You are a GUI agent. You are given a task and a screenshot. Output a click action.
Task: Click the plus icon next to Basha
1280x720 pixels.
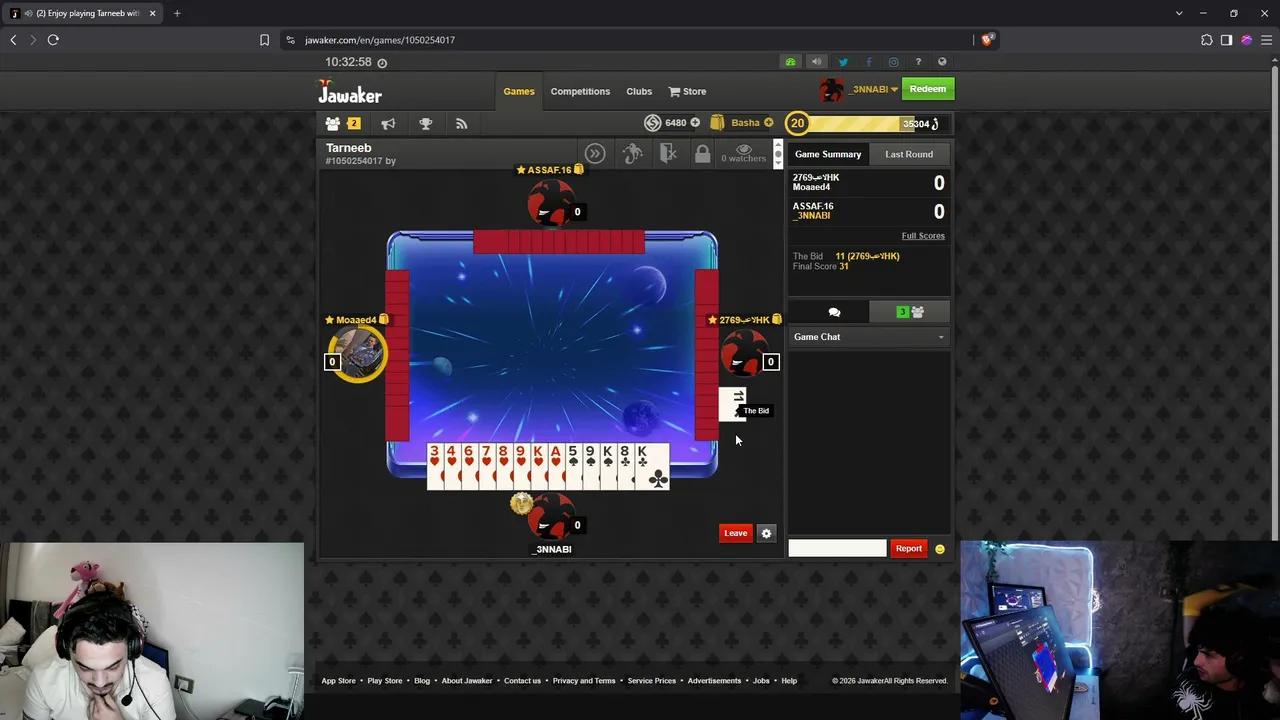point(768,123)
